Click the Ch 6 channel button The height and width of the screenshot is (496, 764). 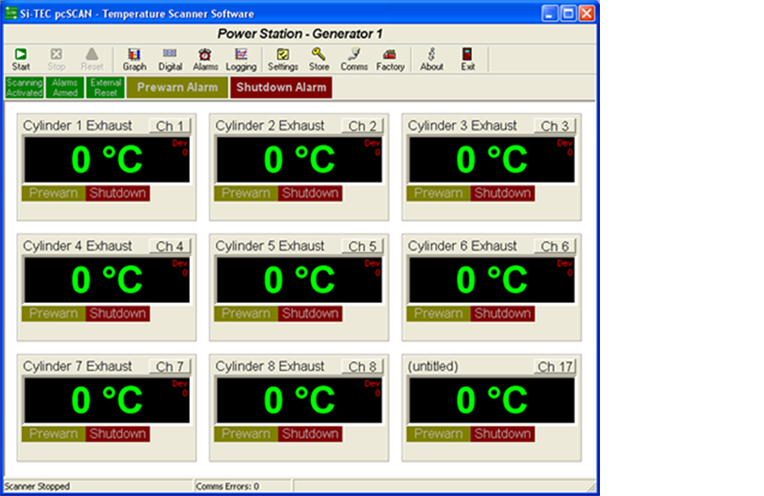[554, 247]
